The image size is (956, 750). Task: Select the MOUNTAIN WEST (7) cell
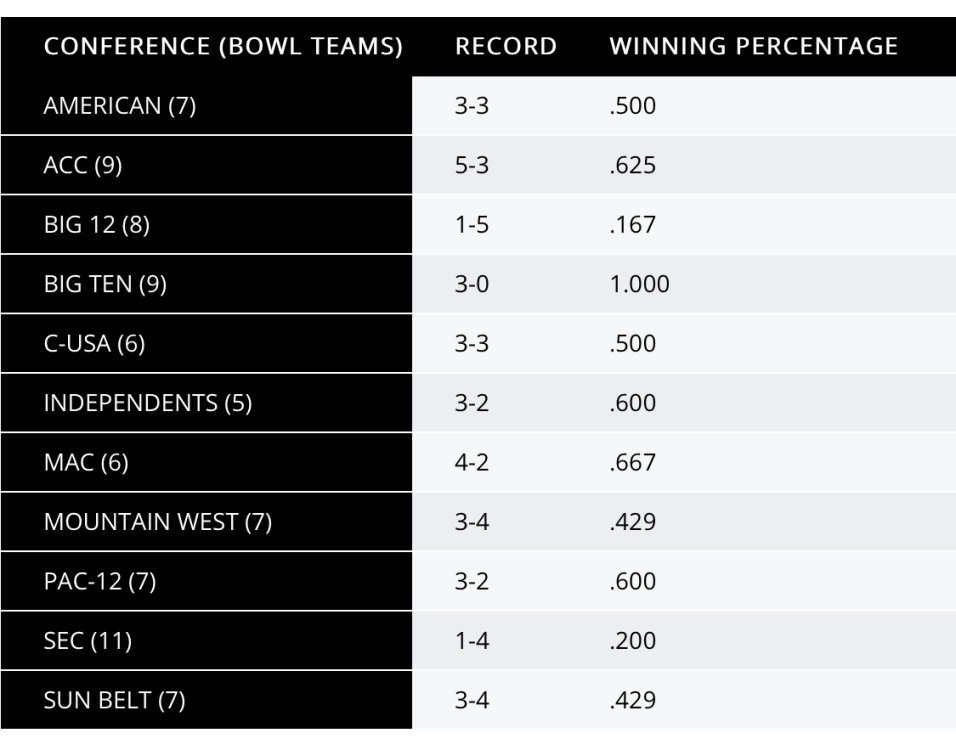(x=158, y=522)
